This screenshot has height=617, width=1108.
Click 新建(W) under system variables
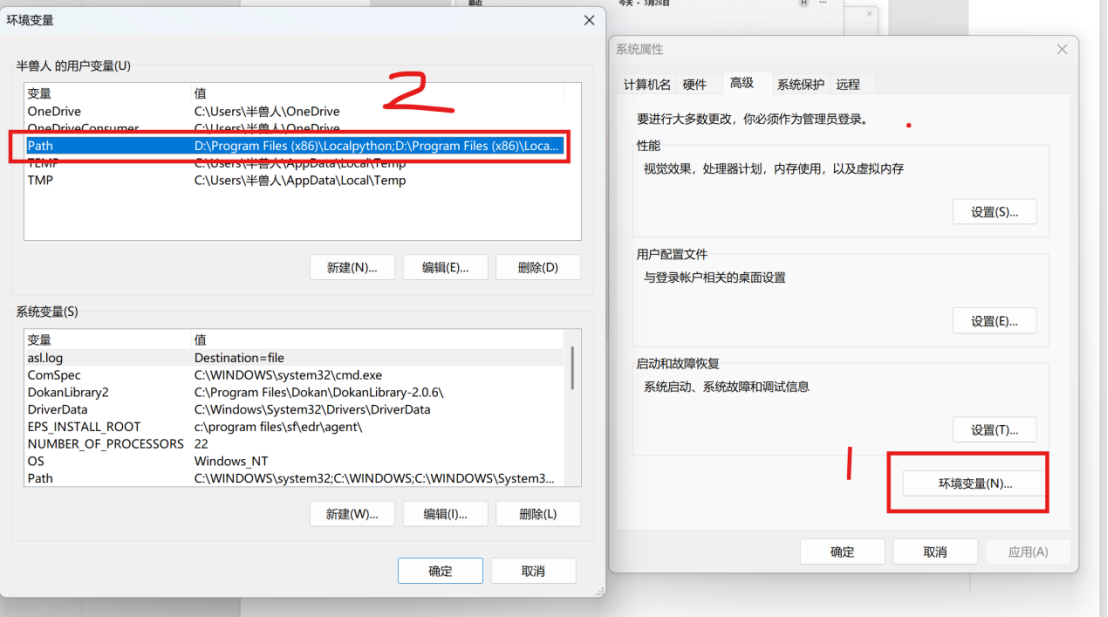(x=352, y=514)
